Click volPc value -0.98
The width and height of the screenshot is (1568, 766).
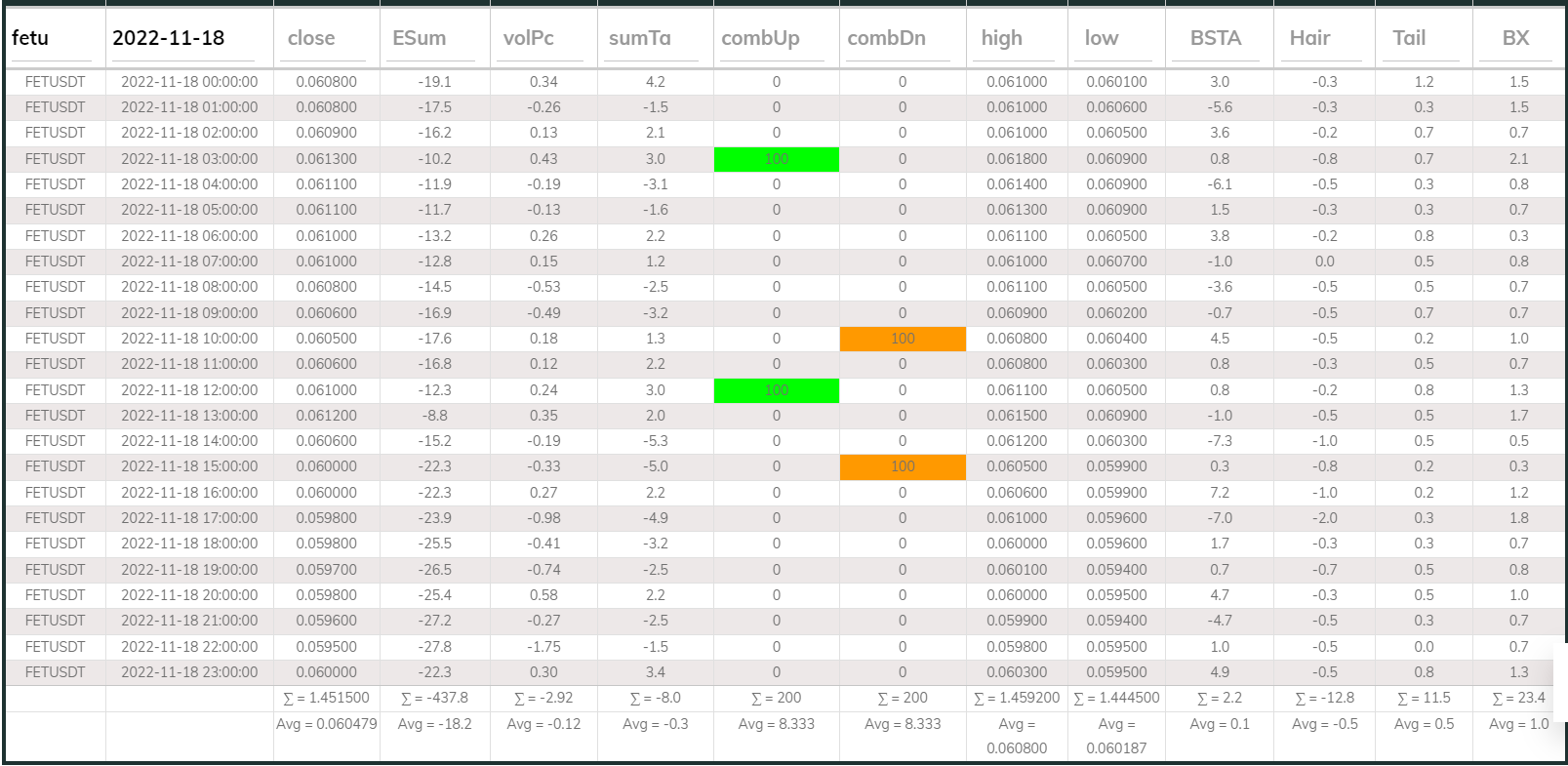[543, 518]
